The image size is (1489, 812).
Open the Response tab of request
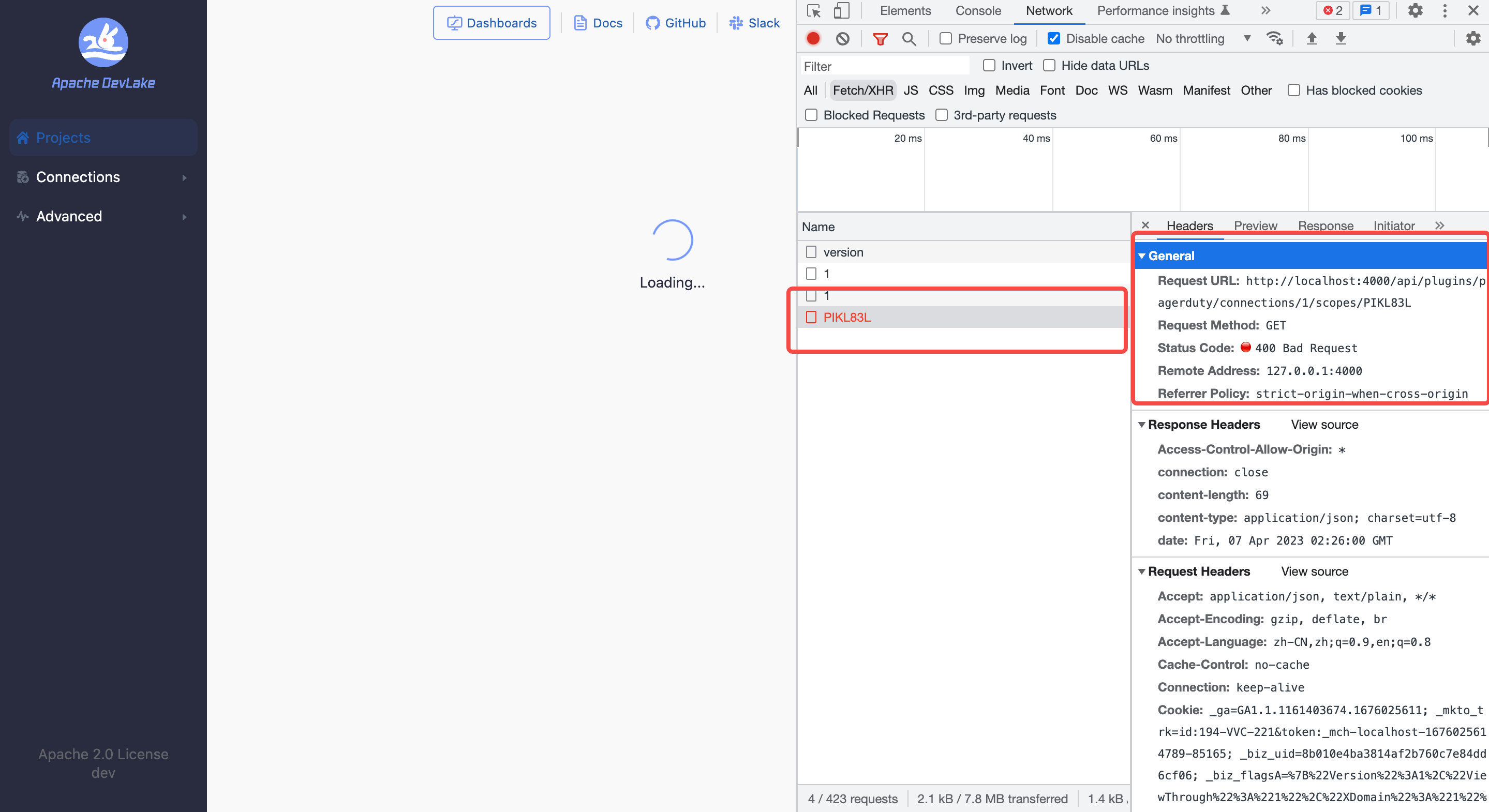pos(1325,225)
